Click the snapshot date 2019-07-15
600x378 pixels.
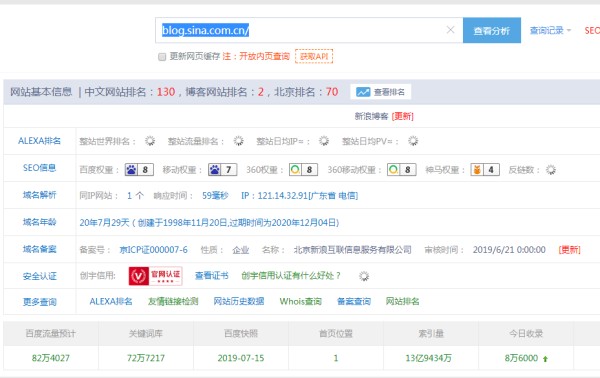[241, 358]
